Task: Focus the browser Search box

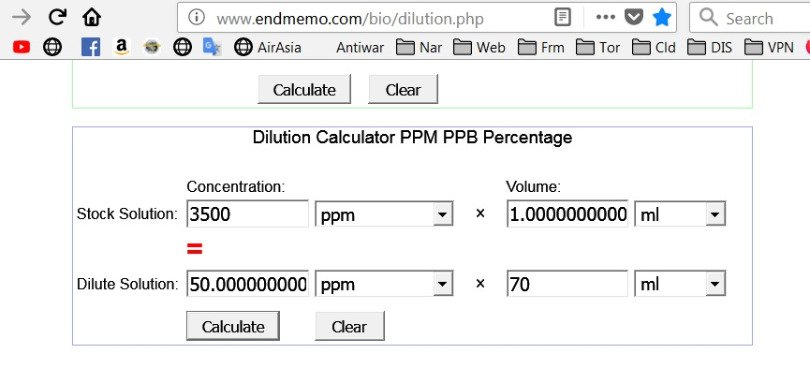Action: pyautogui.click(x=750, y=18)
